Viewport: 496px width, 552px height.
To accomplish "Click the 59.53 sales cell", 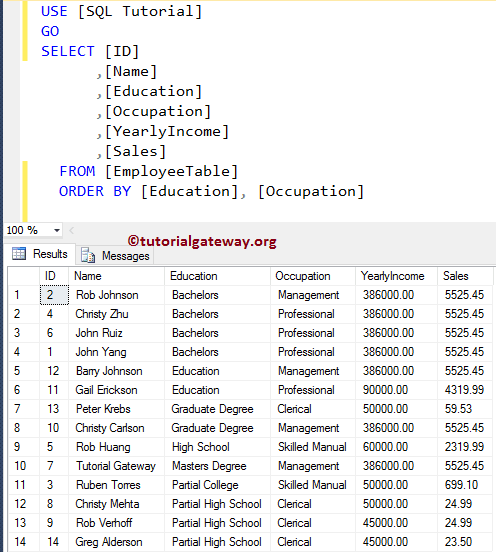I will tap(465, 409).
